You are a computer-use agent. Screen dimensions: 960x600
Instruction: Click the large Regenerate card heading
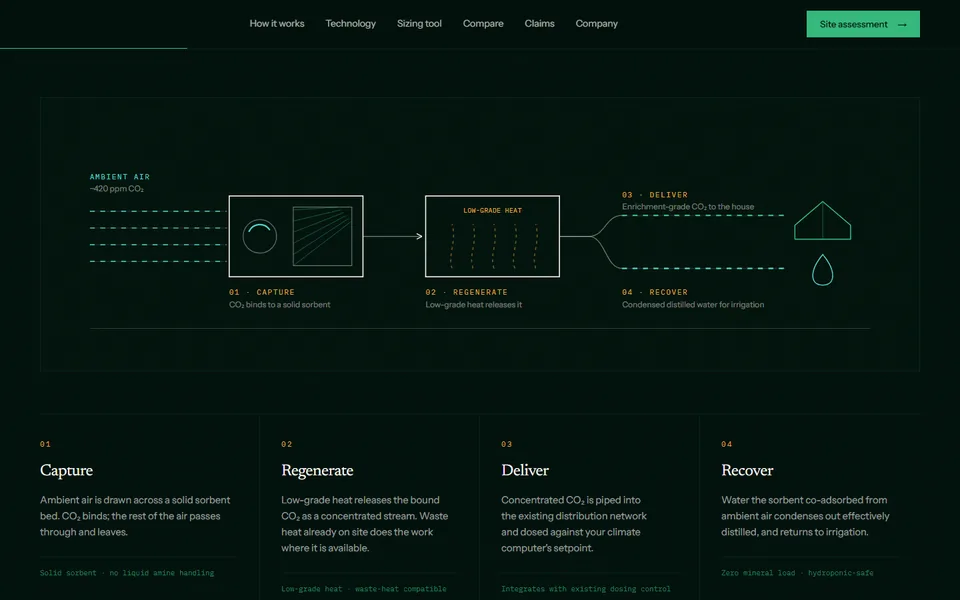317,470
